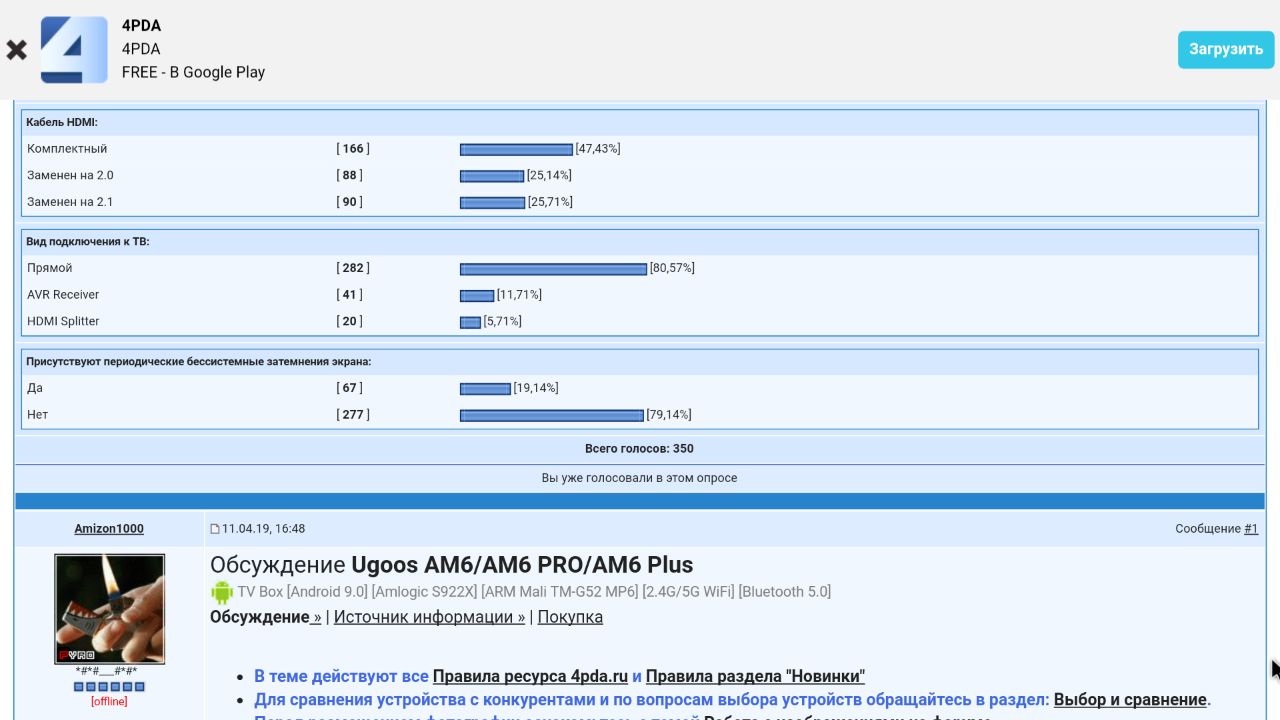The height and width of the screenshot is (720, 1280).
Task: Click the vote count [ 166 ]
Action: point(353,149)
